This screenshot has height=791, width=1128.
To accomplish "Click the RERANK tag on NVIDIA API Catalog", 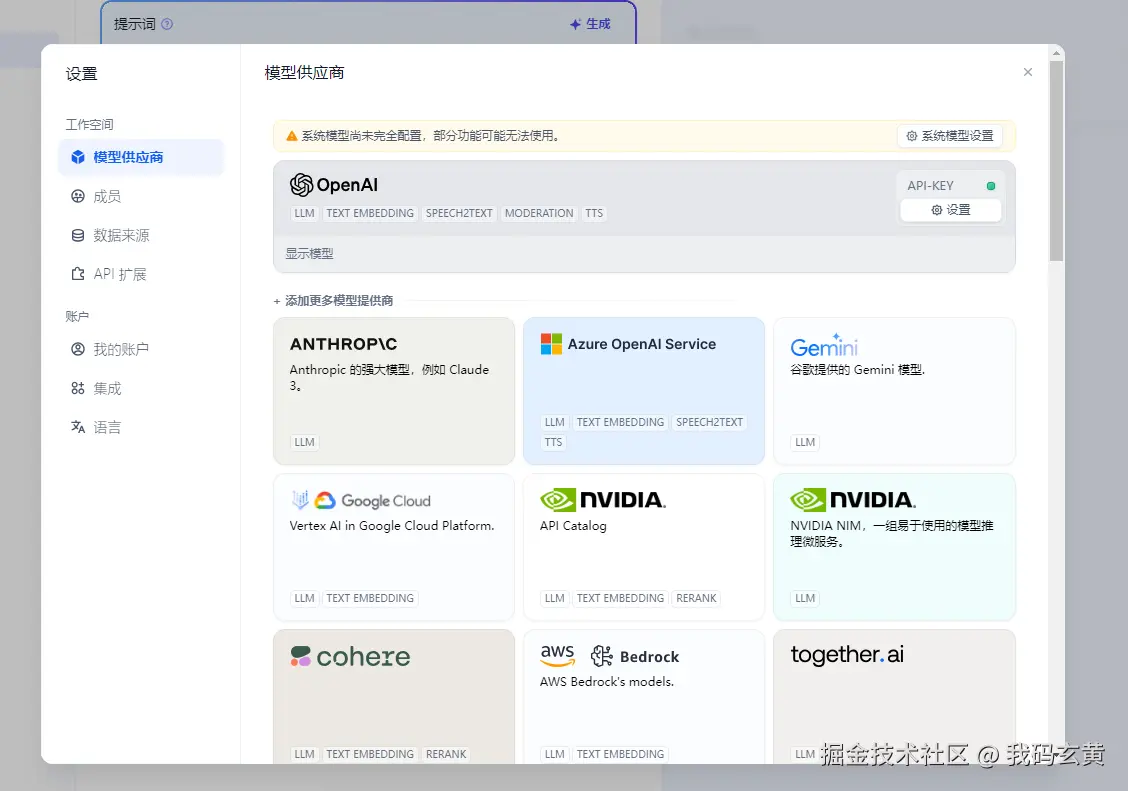I will coord(696,598).
